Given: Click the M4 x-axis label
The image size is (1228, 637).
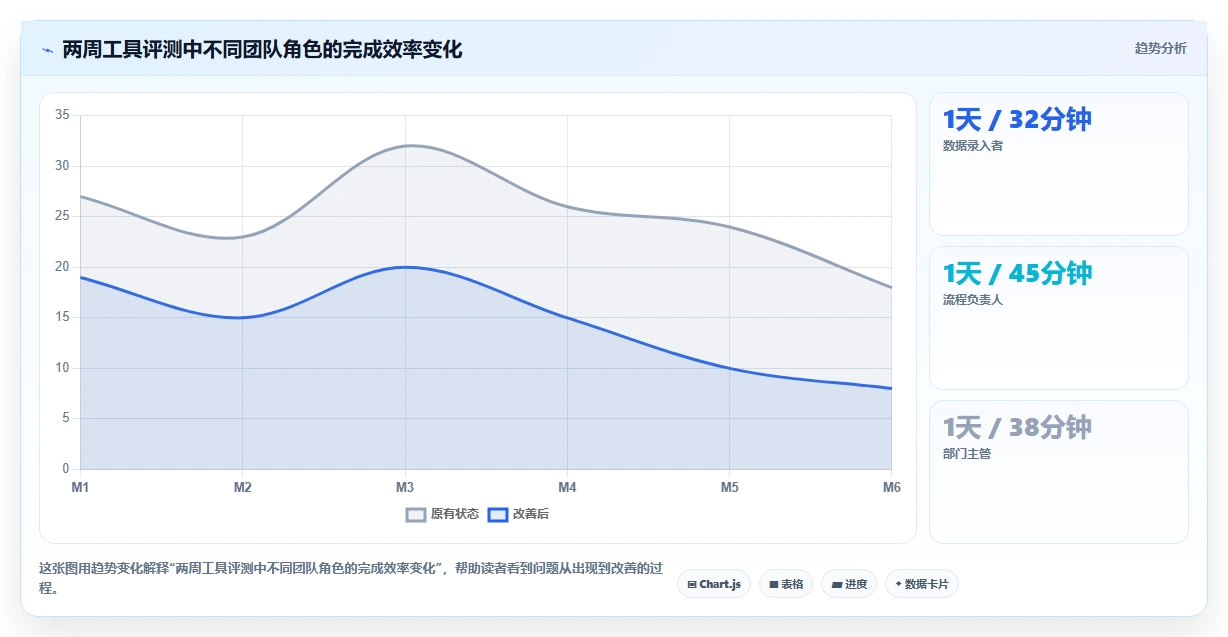Looking at the screenshot, I should 567,487.
